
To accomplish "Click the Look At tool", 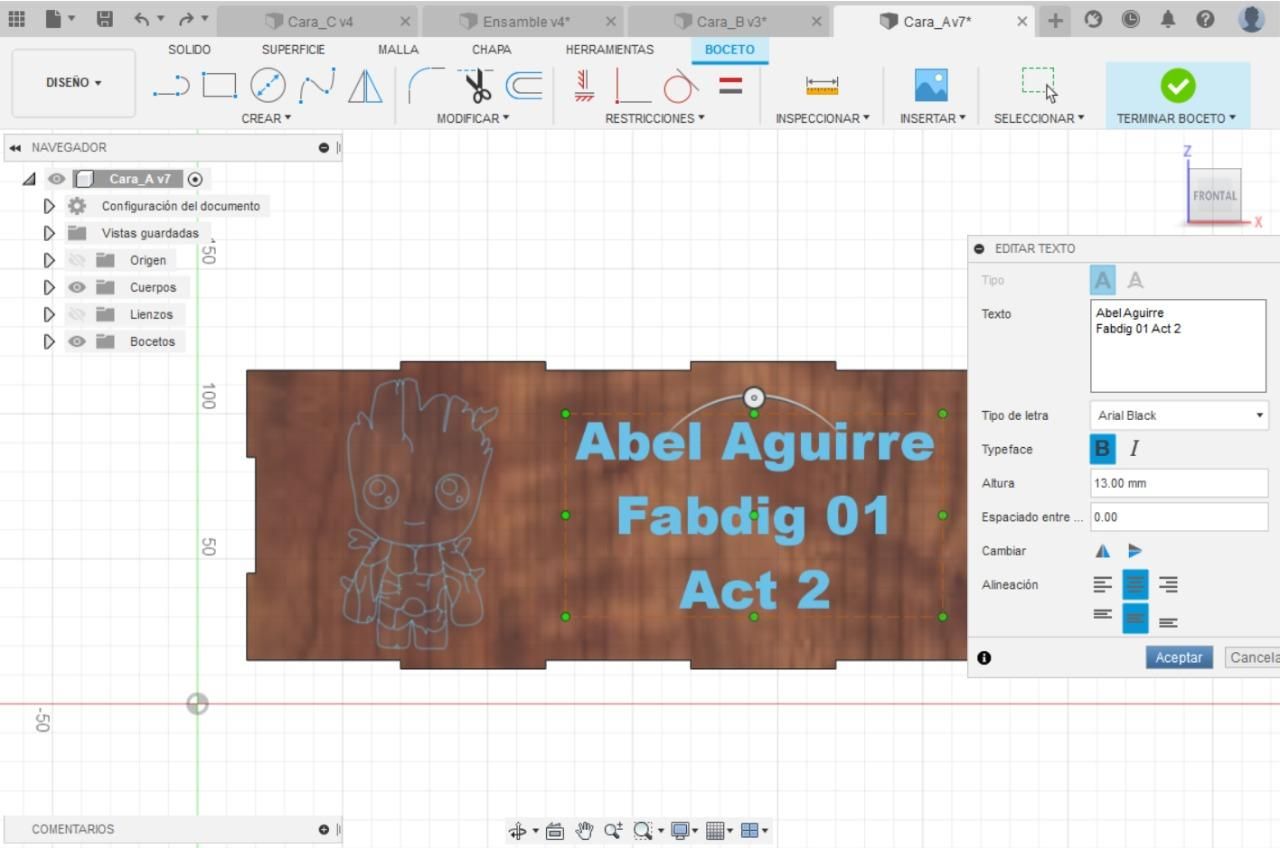I will (x=555, y=830).
